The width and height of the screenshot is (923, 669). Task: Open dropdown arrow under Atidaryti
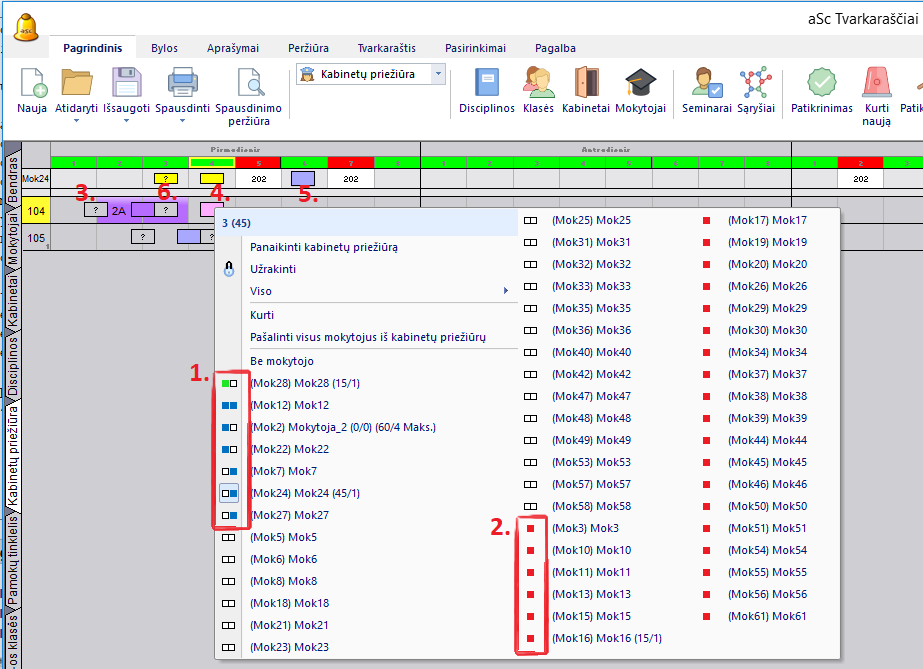click(x=76, y=122)
